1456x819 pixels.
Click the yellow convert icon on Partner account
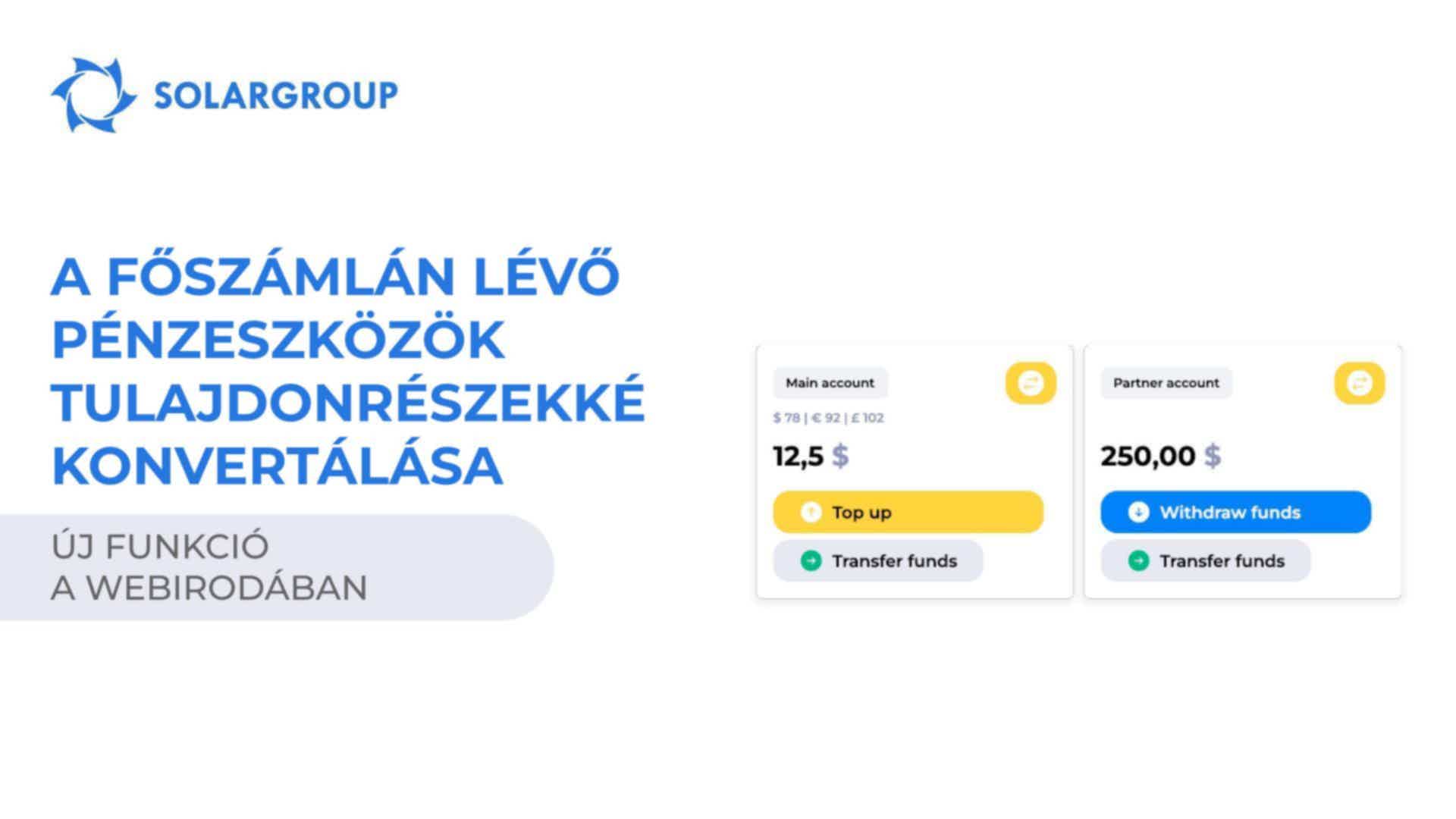pyautogui.click(x=1359, y=383)
